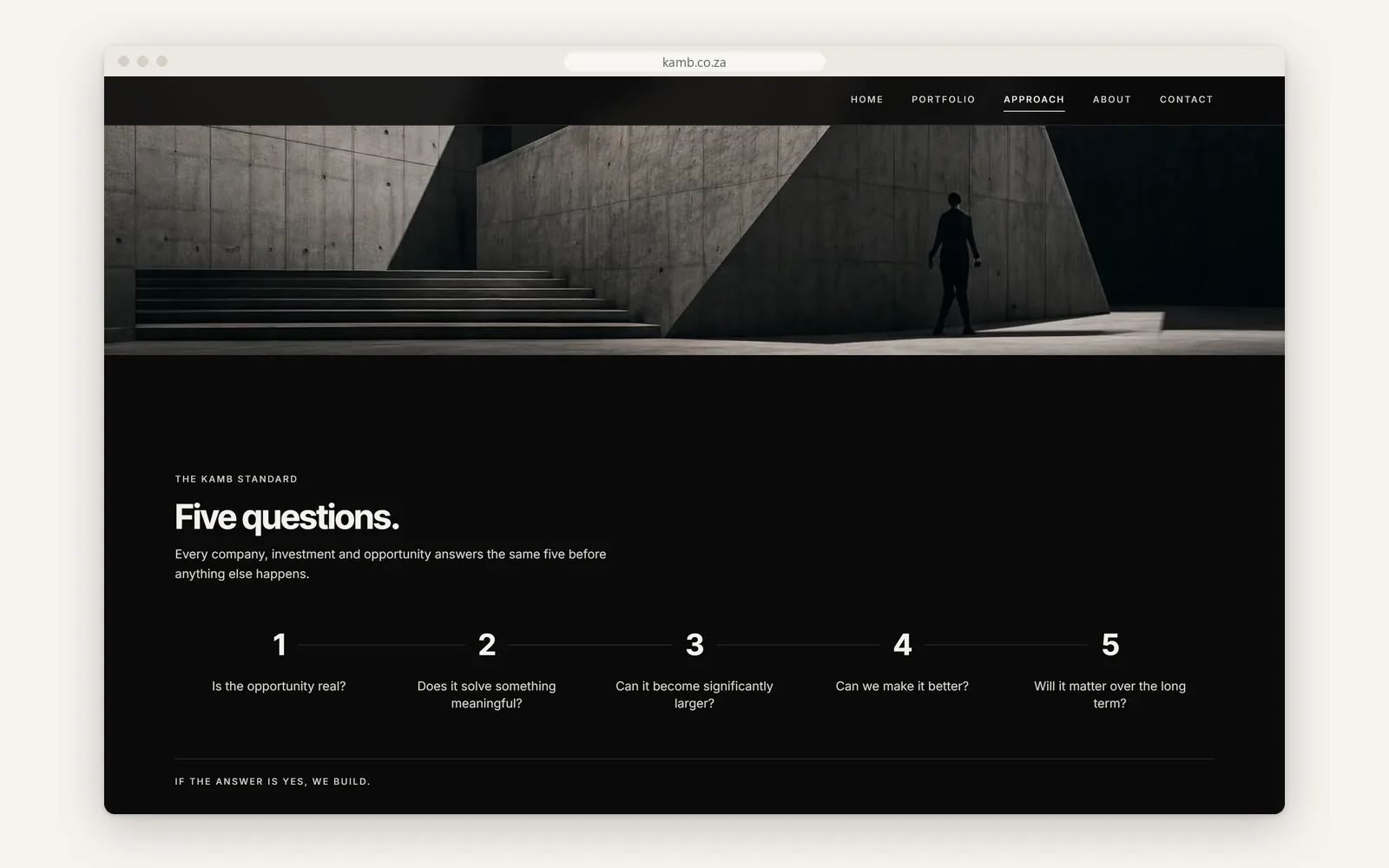This screenshot has width=1389, height=868.
Task: Click the kamb.co.za address bar
Action: [x=694, y=62]
